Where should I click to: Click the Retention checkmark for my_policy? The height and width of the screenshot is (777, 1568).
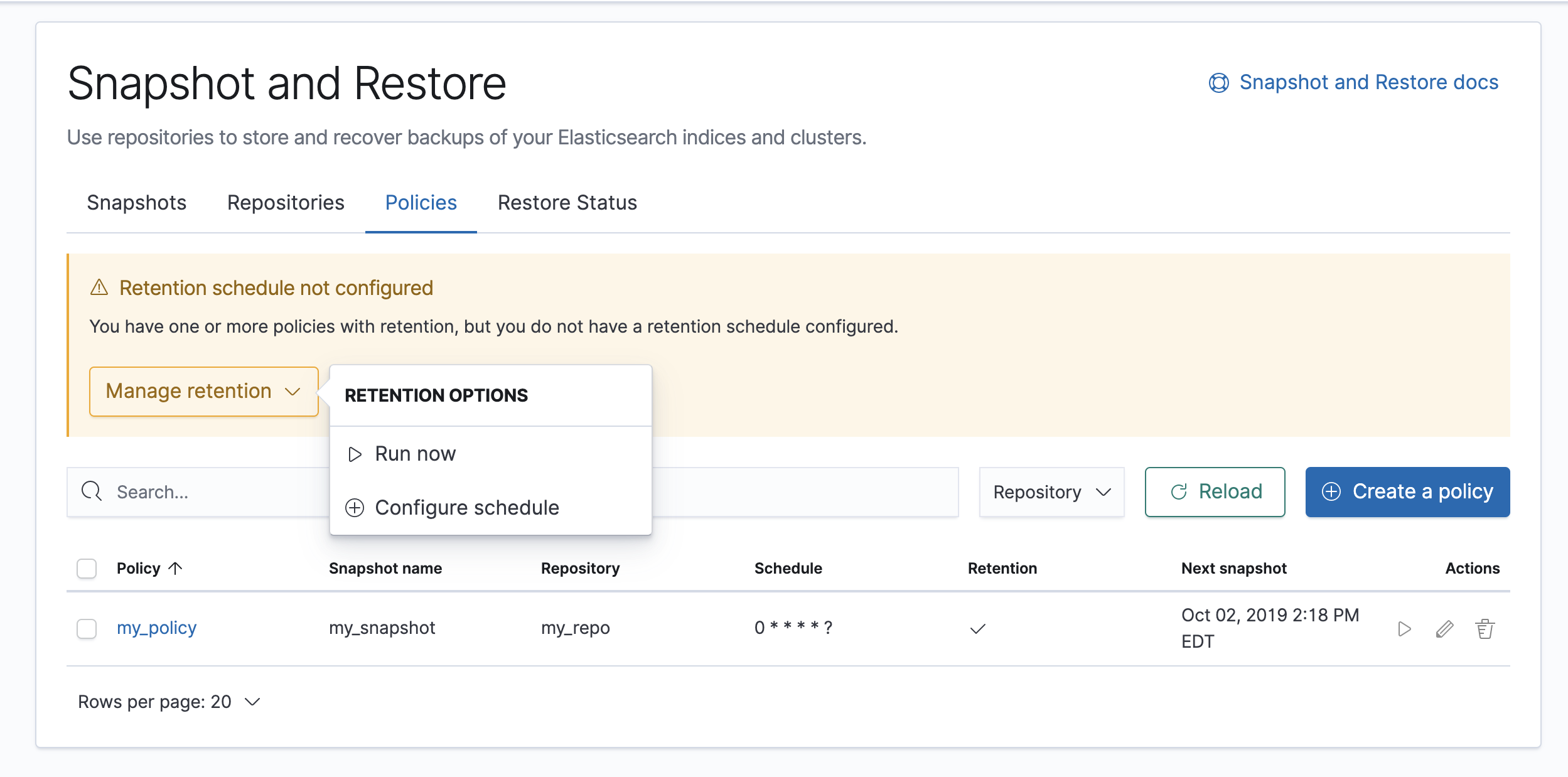click(977, 628)
